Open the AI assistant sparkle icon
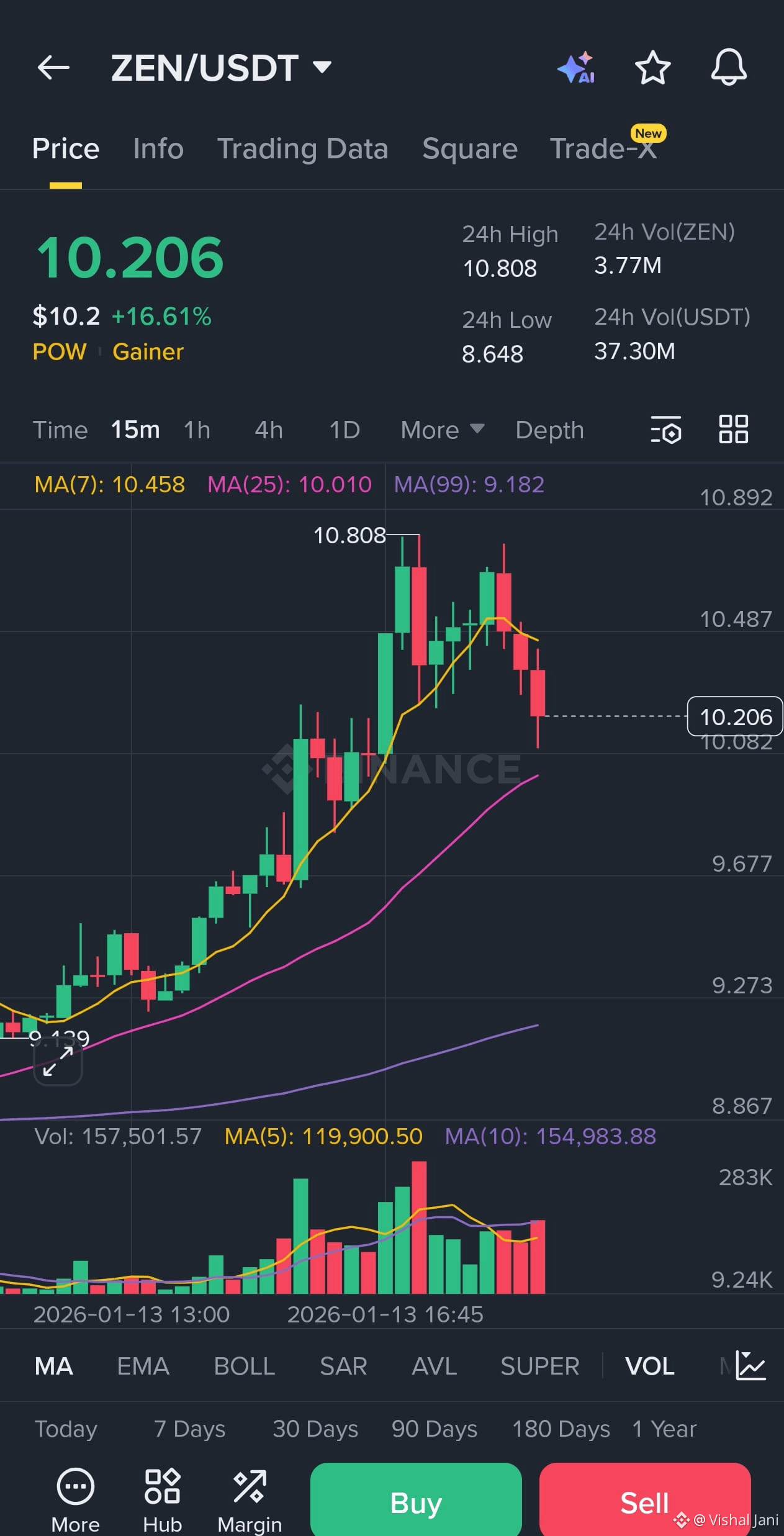Screen dimensions: 784x1536 pyautogui.click(x=576, y=68)
